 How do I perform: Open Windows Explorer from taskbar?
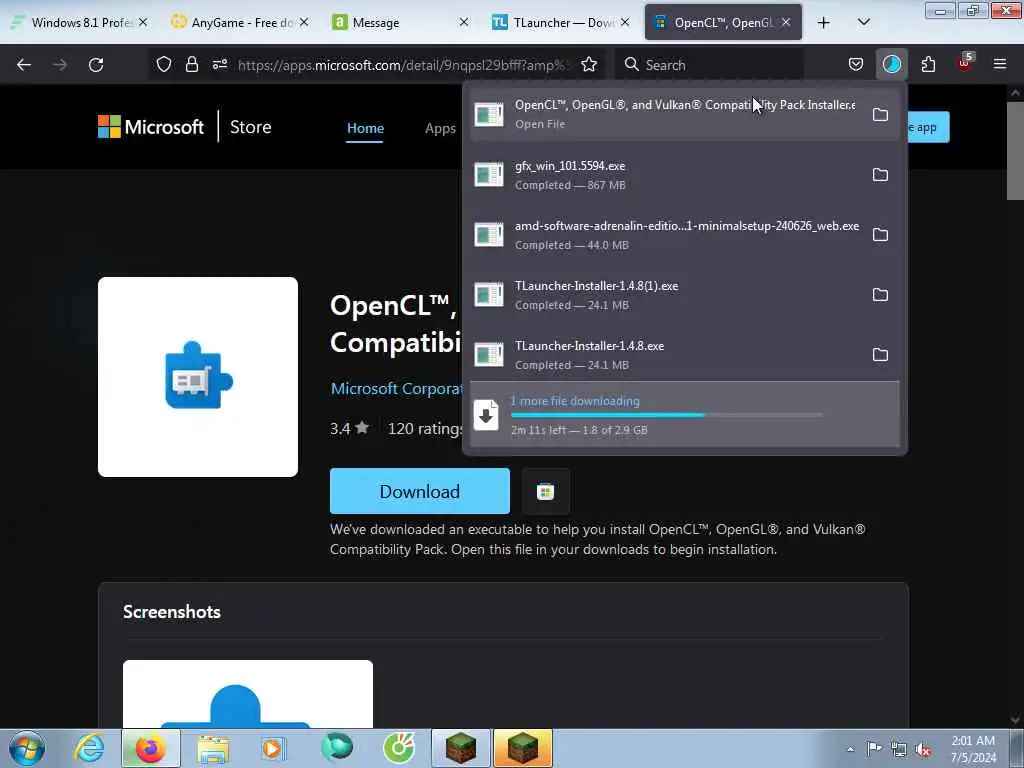pos(213,749)
